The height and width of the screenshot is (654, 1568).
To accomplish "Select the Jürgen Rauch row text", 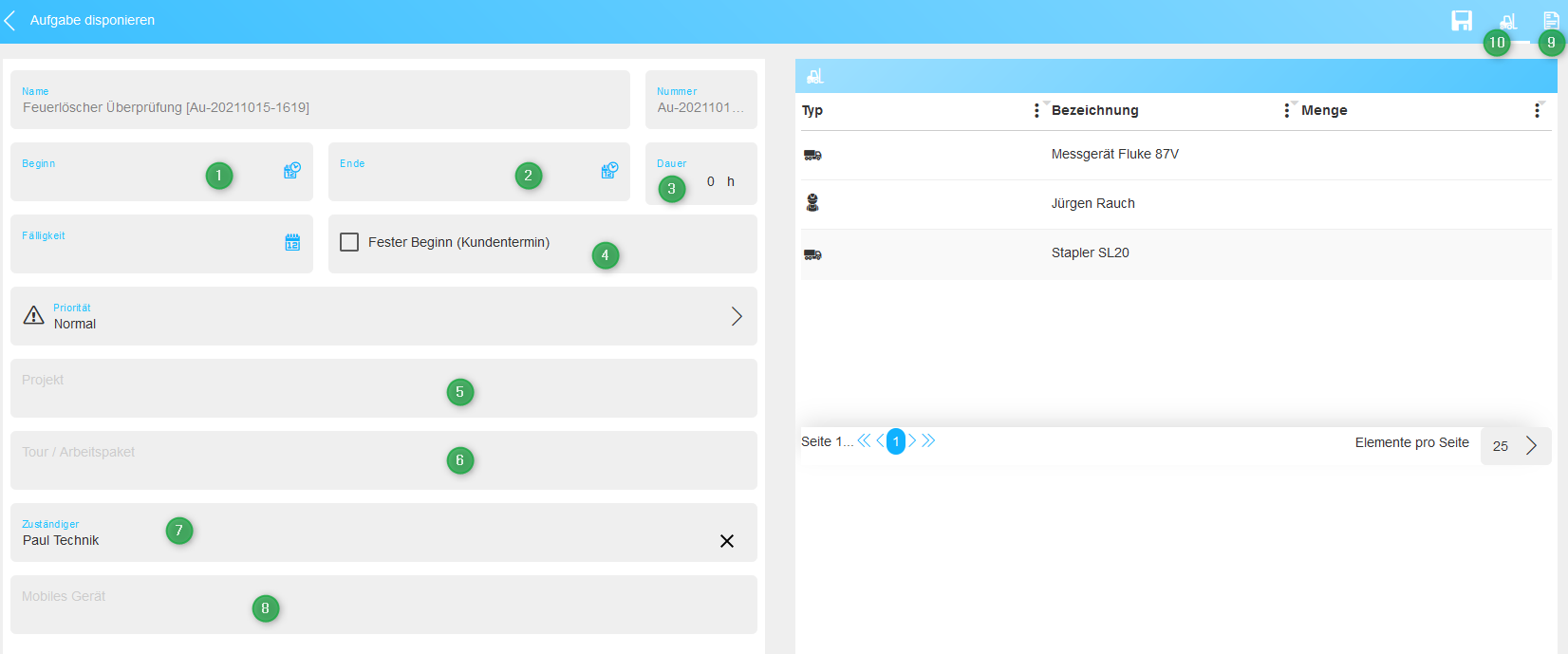I will point(1092,203).
